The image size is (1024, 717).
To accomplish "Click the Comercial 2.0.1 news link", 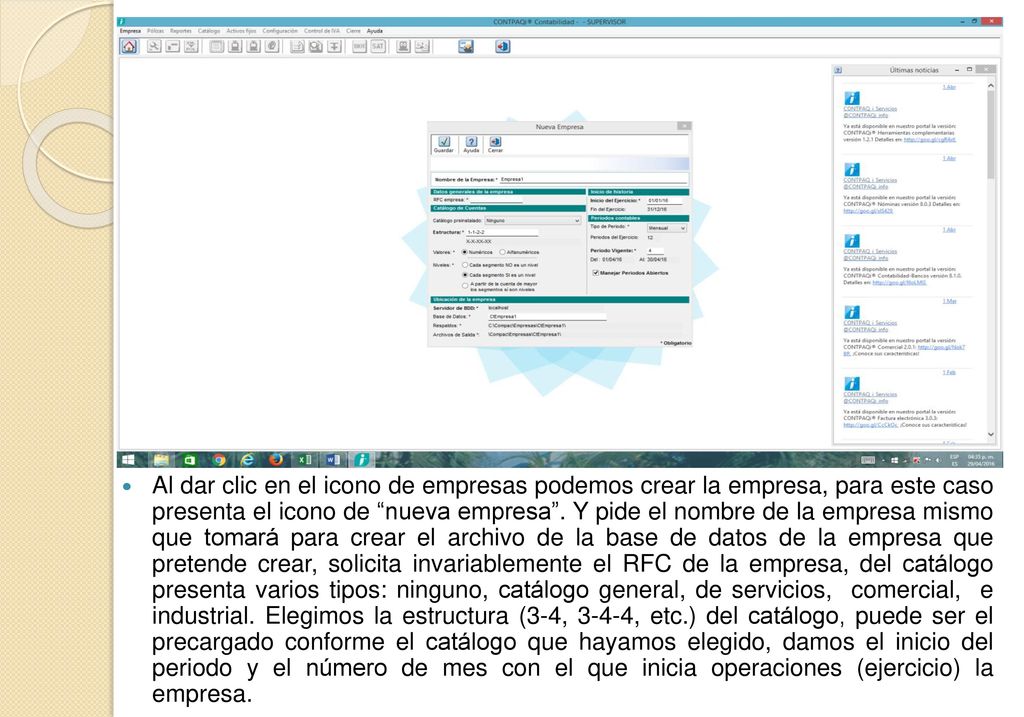I will pyautogui.click(x=941, y=347).
